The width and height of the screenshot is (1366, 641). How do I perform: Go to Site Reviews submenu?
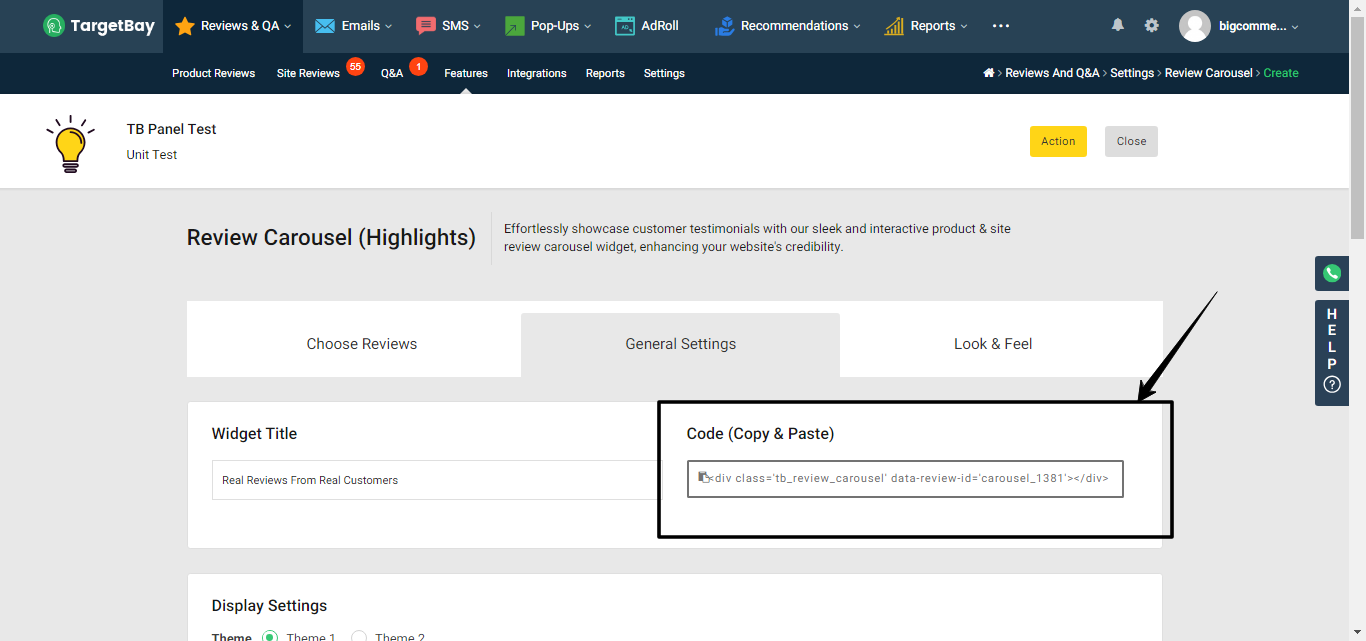(308, 73)
